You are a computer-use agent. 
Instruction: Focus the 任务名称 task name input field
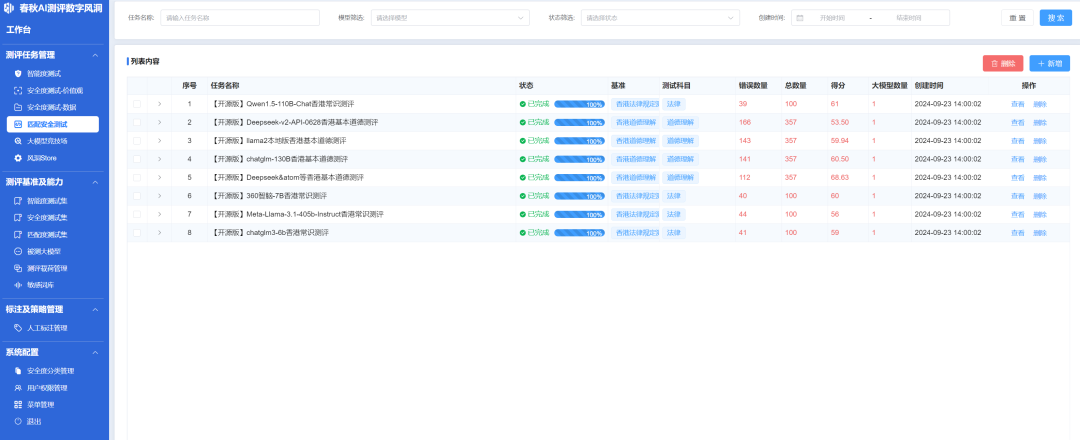click(240, 18)
